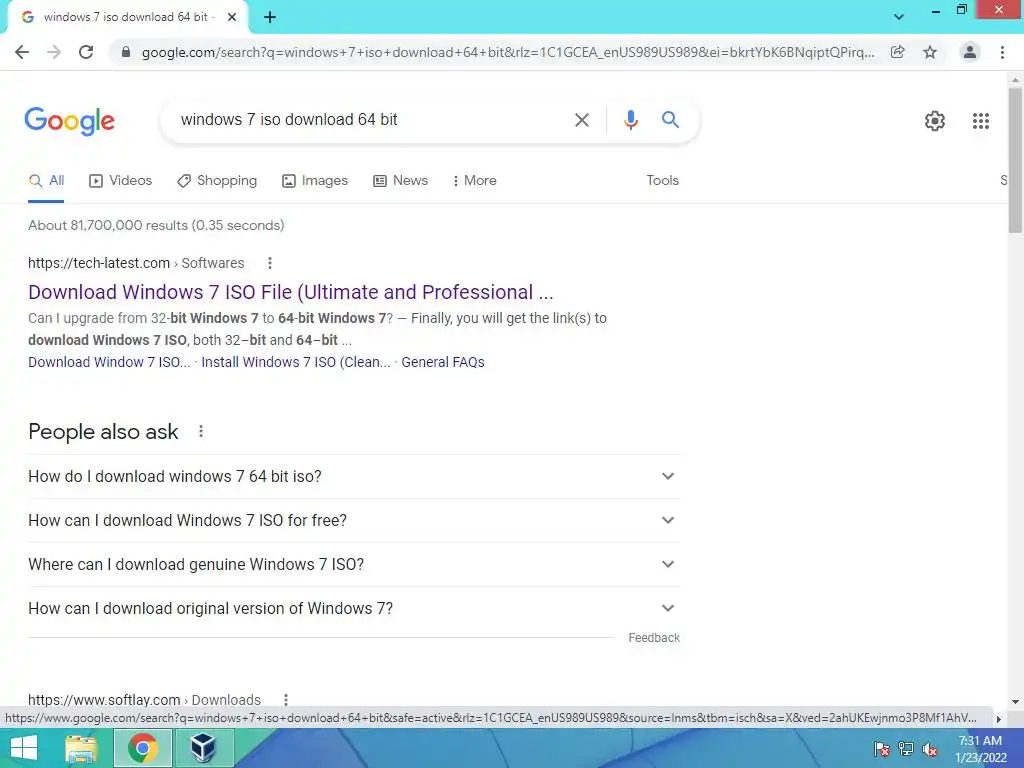Reload the page with refresh icon
Image resolution: width=1024 pixels, height=768 pixels.
(x=86, y=52)
